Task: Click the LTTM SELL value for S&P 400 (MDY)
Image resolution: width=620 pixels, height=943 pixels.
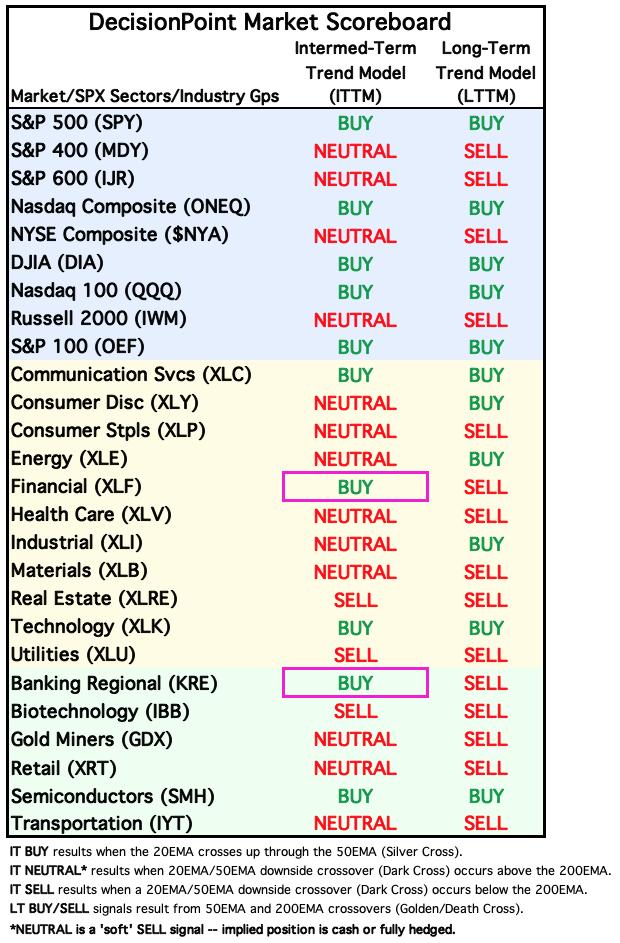Action: click(x=485, y=151)
